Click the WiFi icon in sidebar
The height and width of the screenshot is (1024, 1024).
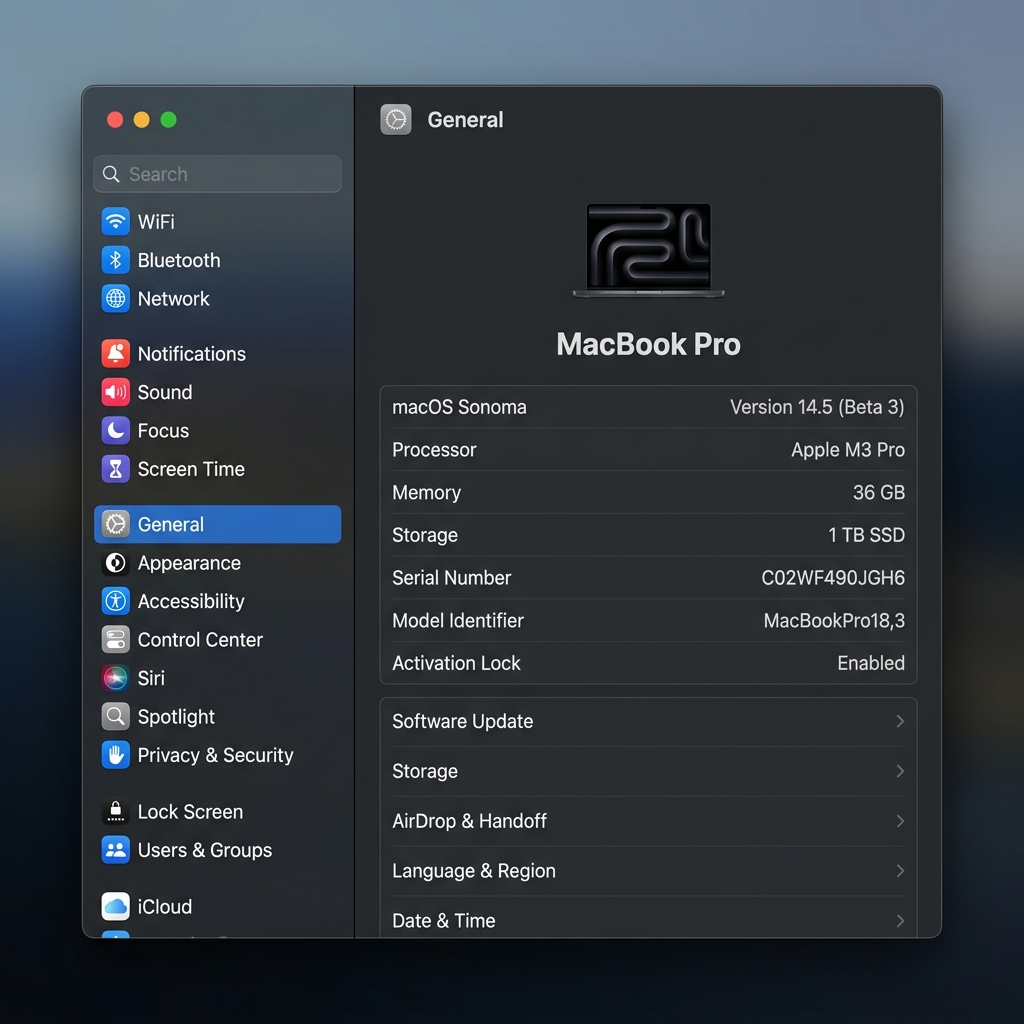(x=116, y=221)
